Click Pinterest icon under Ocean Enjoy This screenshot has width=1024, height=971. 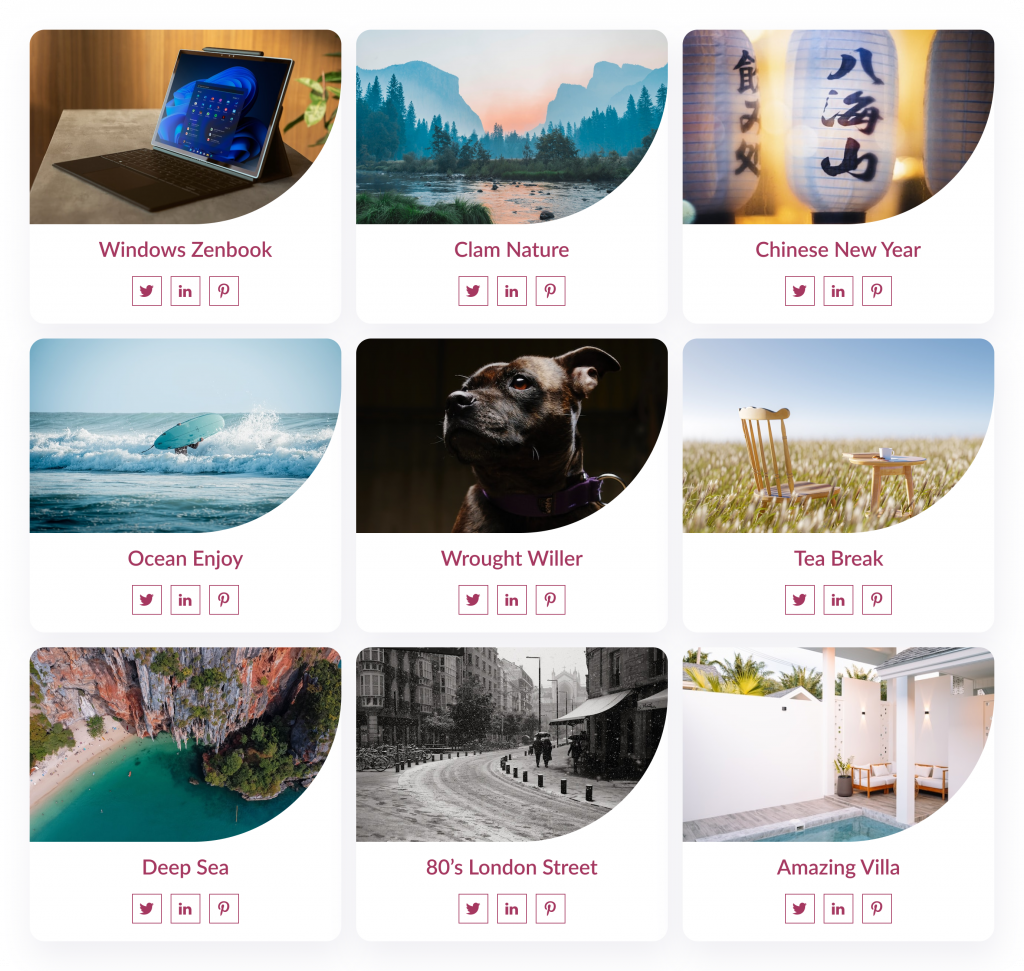[223, 600]
